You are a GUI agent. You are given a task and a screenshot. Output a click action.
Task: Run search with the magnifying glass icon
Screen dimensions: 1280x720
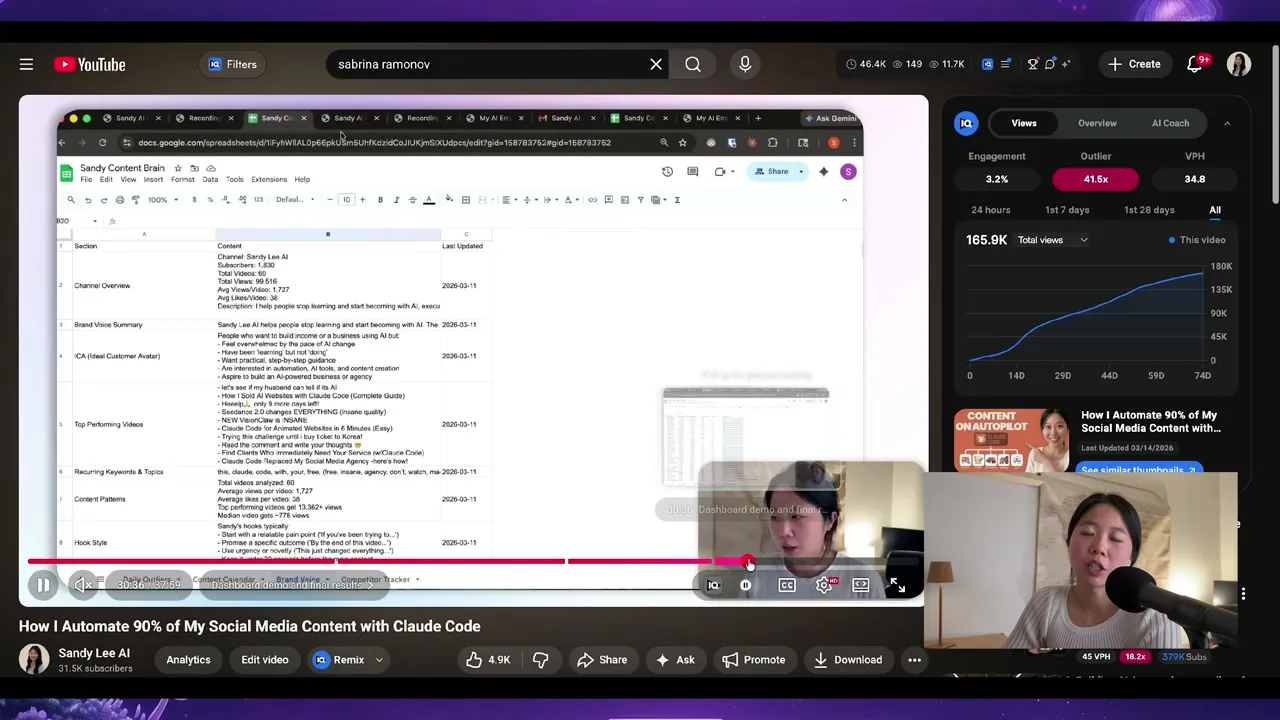click(x=693, y=64)
